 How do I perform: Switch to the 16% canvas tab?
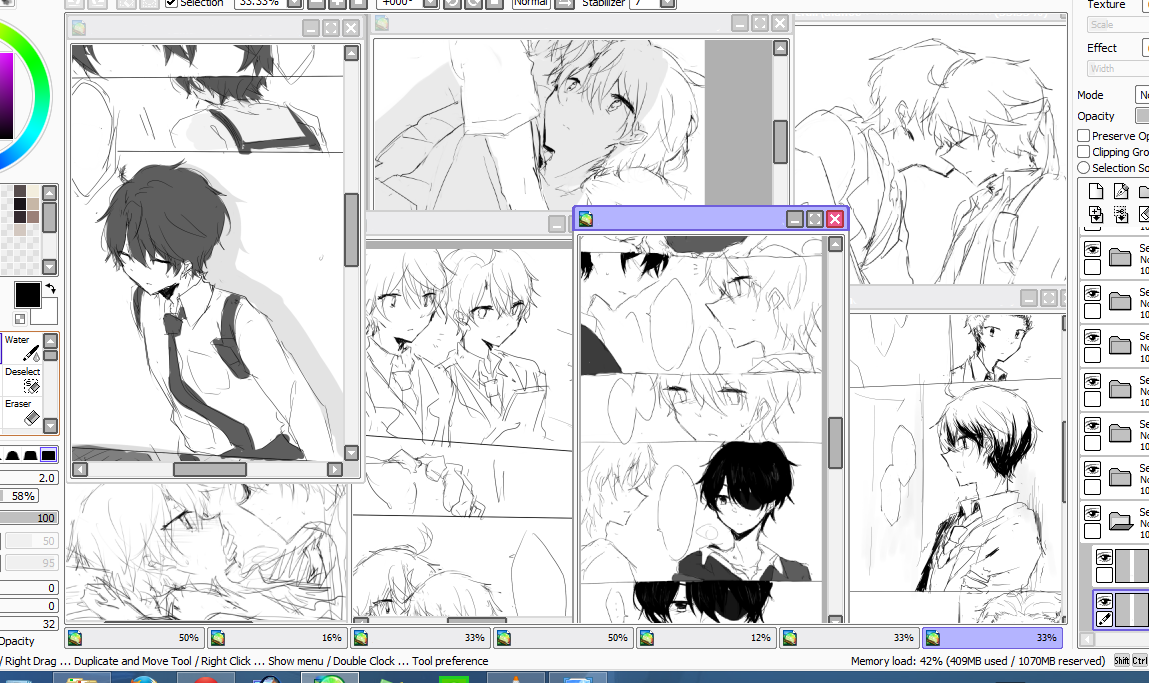pos(278,638)
